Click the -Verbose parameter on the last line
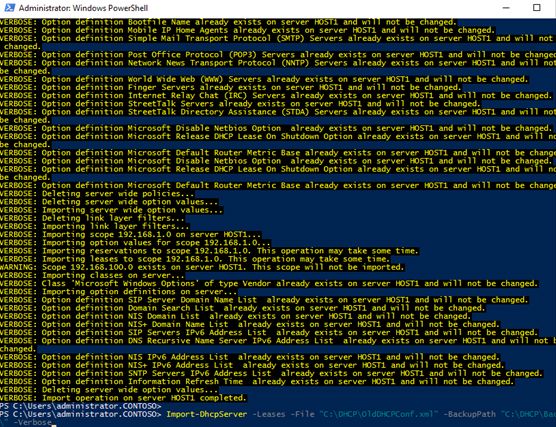Screen dimensions: 556x427 pos(32,422)
